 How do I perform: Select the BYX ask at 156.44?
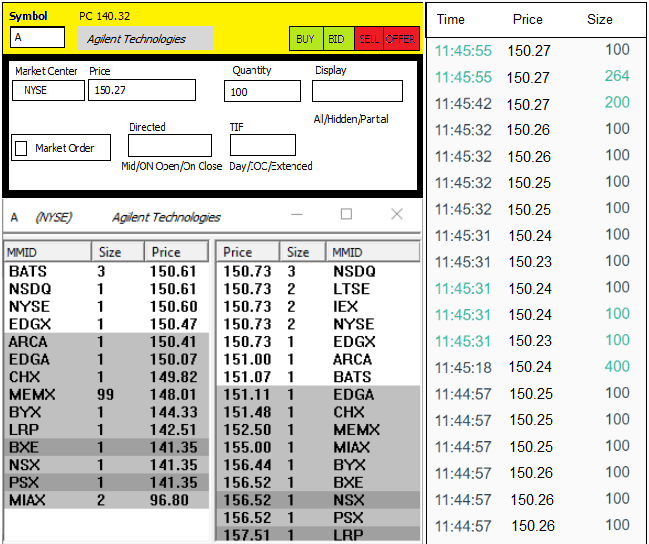(318, 465)
